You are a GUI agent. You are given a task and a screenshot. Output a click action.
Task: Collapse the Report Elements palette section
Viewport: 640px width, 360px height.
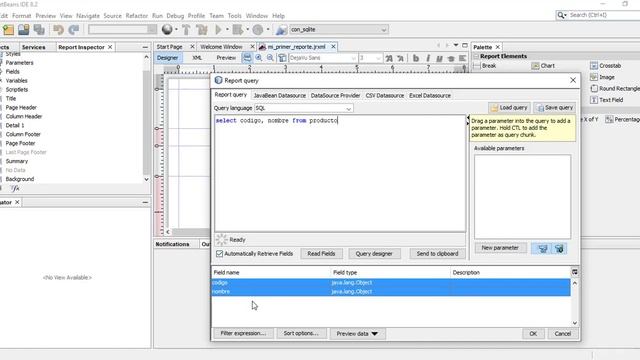pyautogui.click(x=476, y=56)
